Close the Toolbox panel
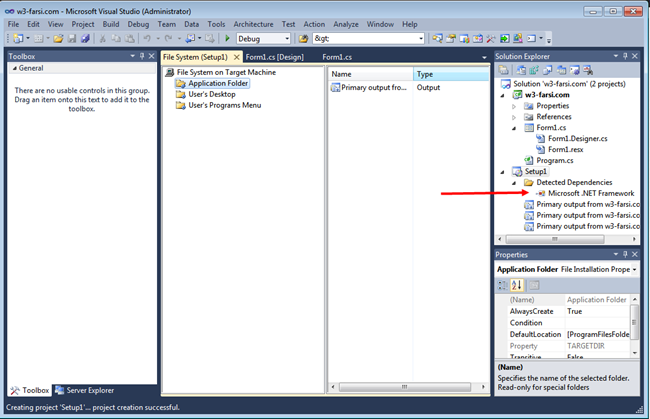This screenshot has width=650, height=419. (x=151, y=56)
